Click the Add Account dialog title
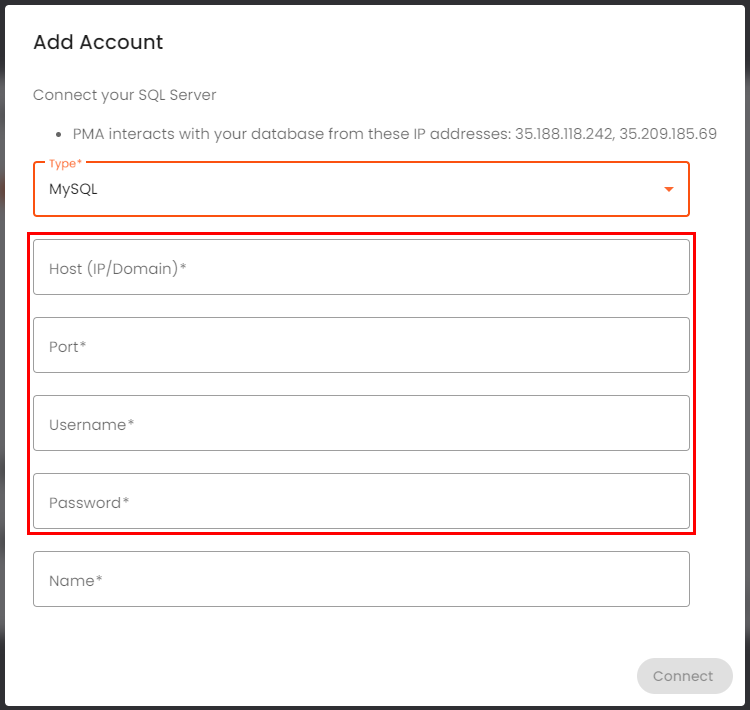Screen dimensions: 750x710 click(x=98, y=42)
